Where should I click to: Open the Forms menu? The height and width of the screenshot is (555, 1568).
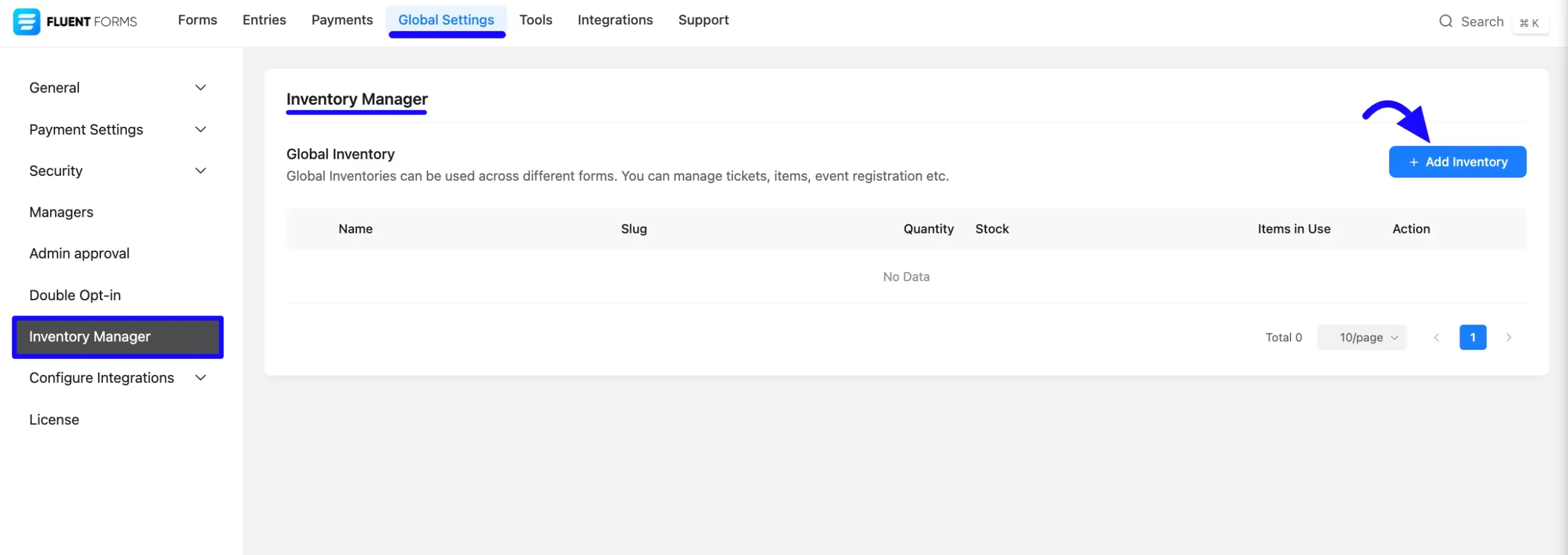pos(197,20)
